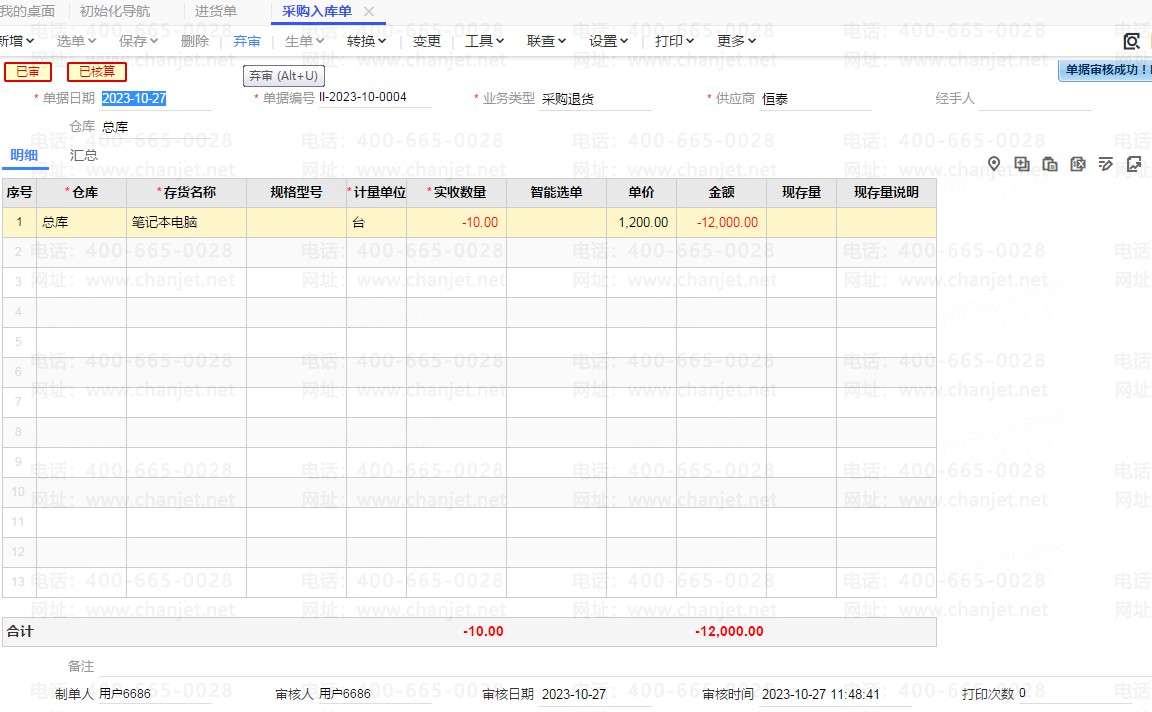Select the 笔记本电脑 cell in row 1
The image size is (1152, 712).
pos(186,222)
